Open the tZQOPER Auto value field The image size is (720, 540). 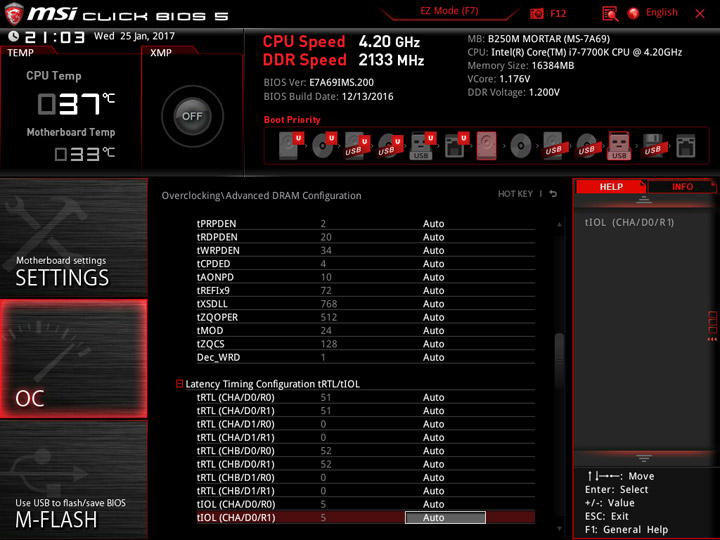tap(433, 317)
